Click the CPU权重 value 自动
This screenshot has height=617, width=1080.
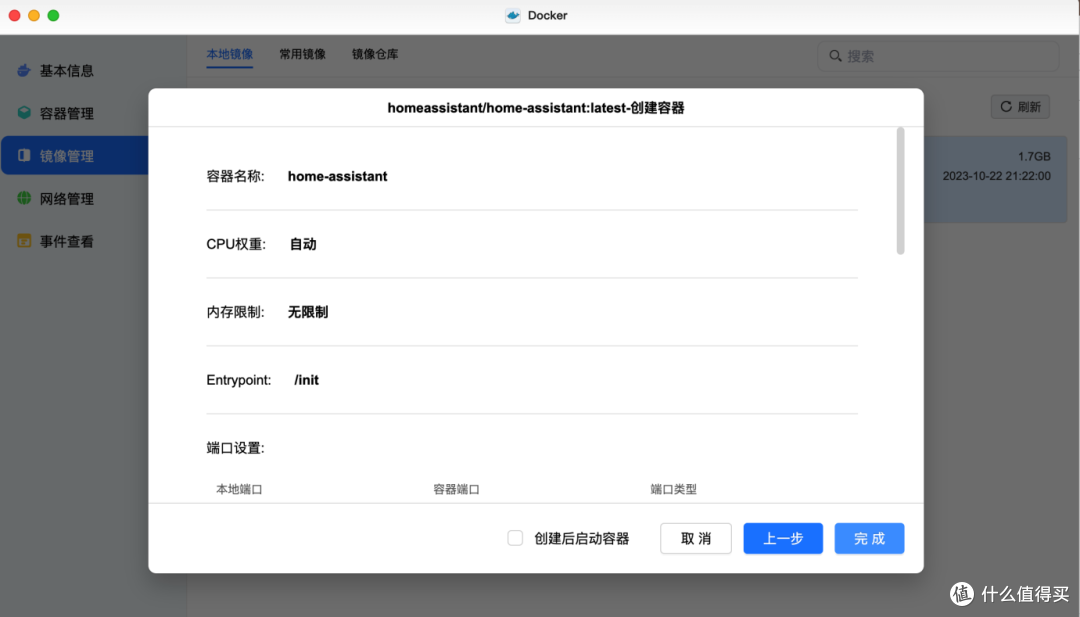303,244
